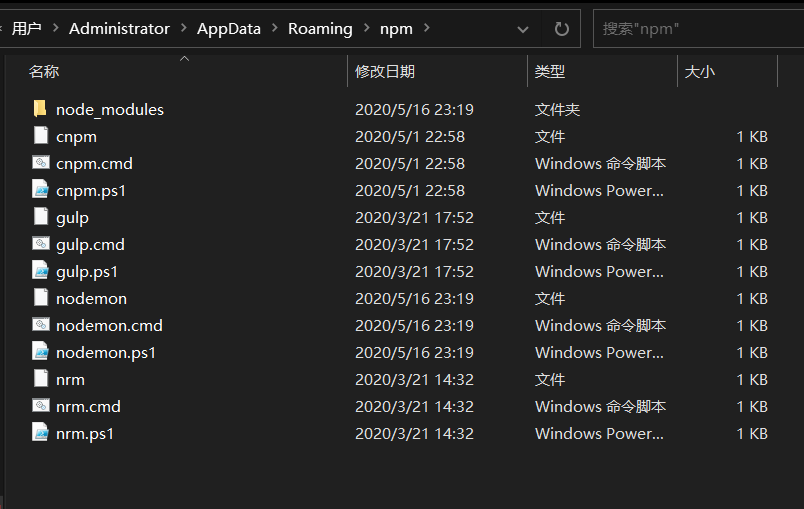804x509 pixels.
Task: Sort by the 类型 column header
Action: (549, 71)
